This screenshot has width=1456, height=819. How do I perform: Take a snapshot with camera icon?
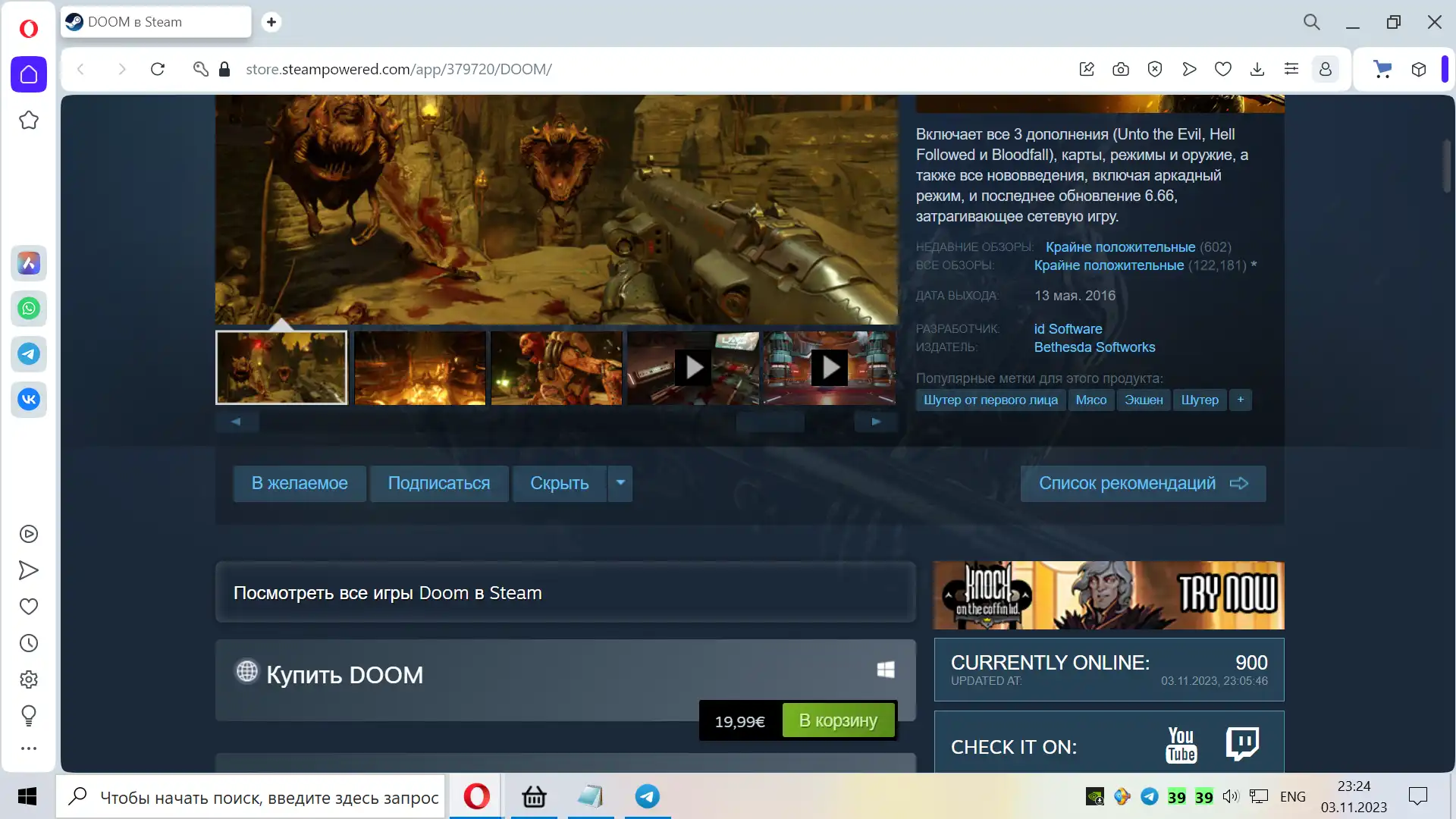coord(1121,69)
